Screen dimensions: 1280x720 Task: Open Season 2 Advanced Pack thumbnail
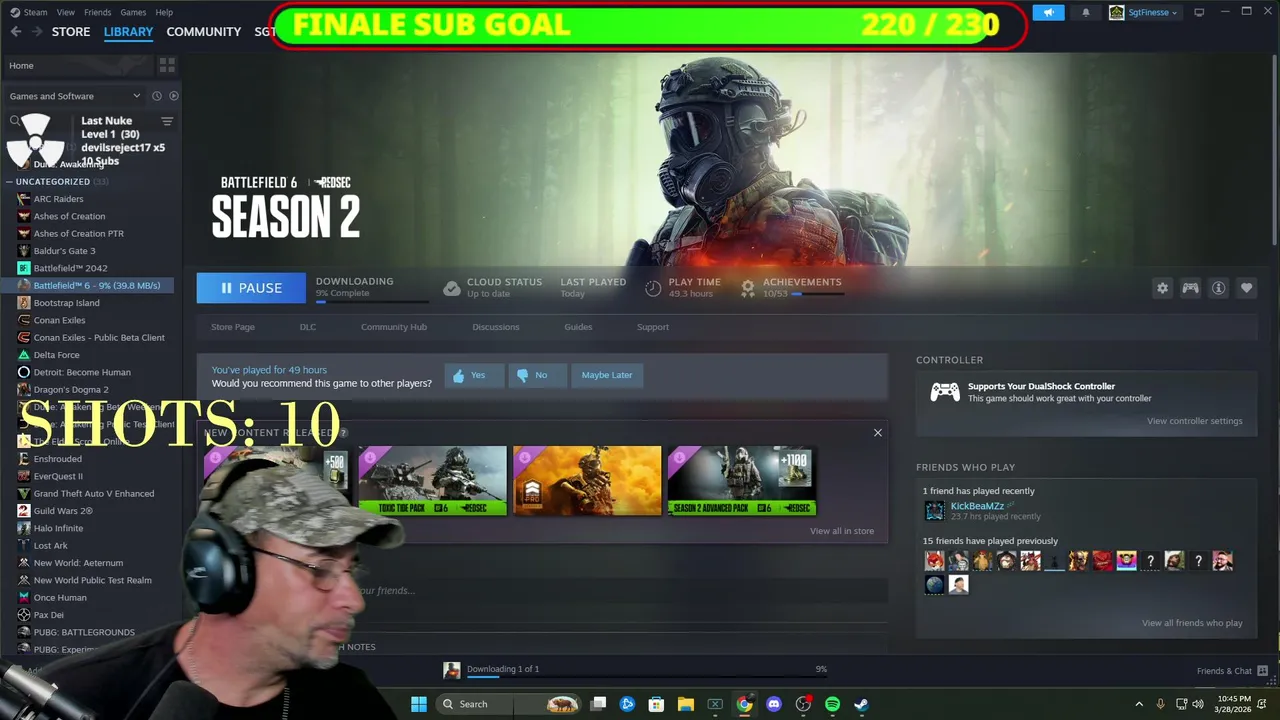pos(742,481)
